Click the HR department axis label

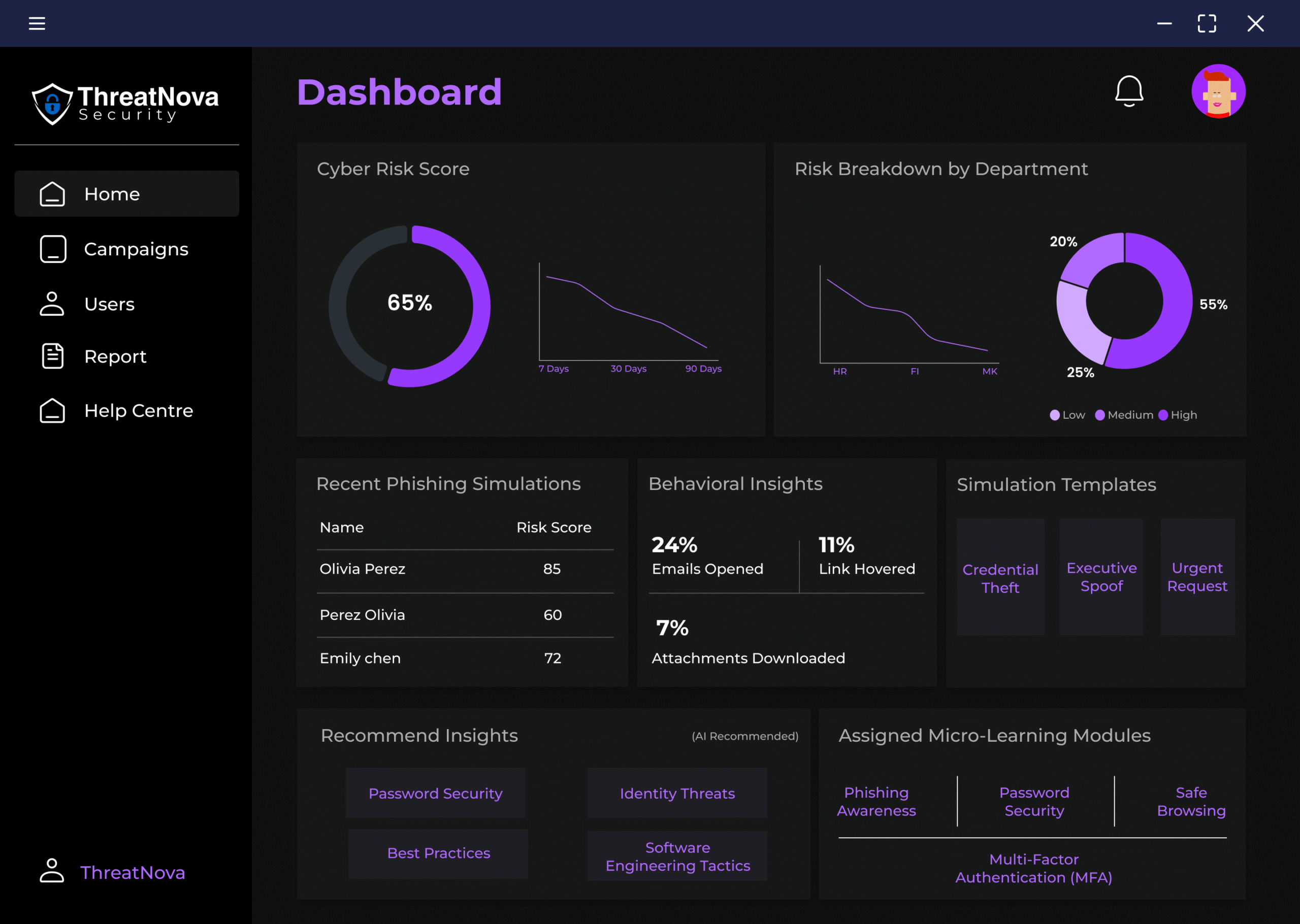pyautogui.click(x=840, y=371)
